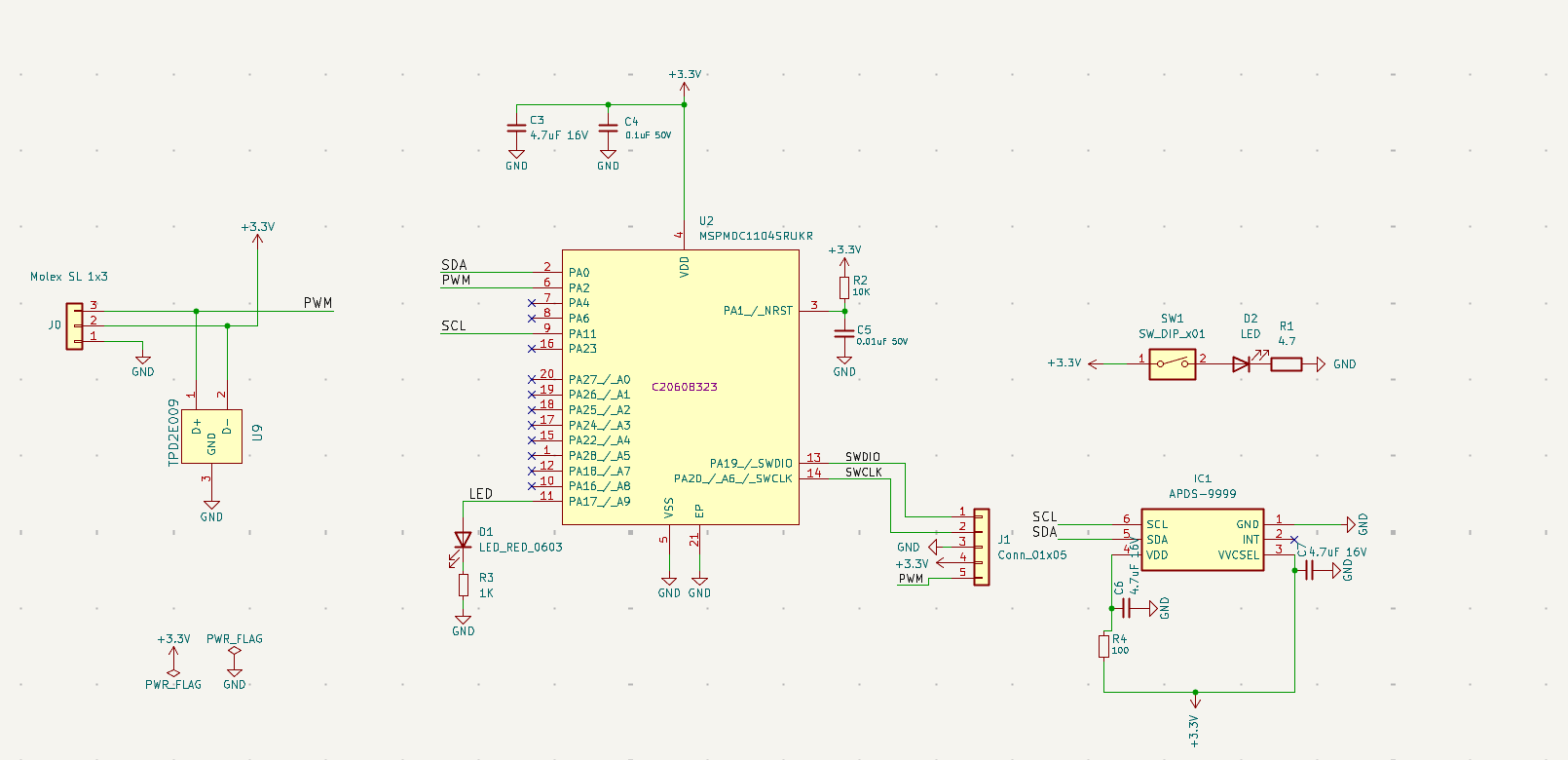Select the J0 Molex three-pin connector symbol
The width and height of the screenshot is (1568, 760).
coord(74,325)
